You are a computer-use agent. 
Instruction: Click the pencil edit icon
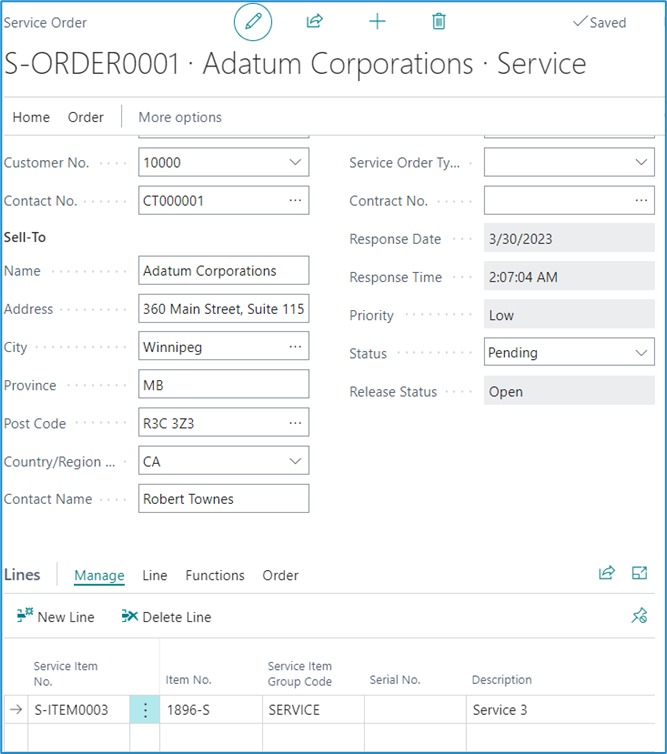[253, 22]
